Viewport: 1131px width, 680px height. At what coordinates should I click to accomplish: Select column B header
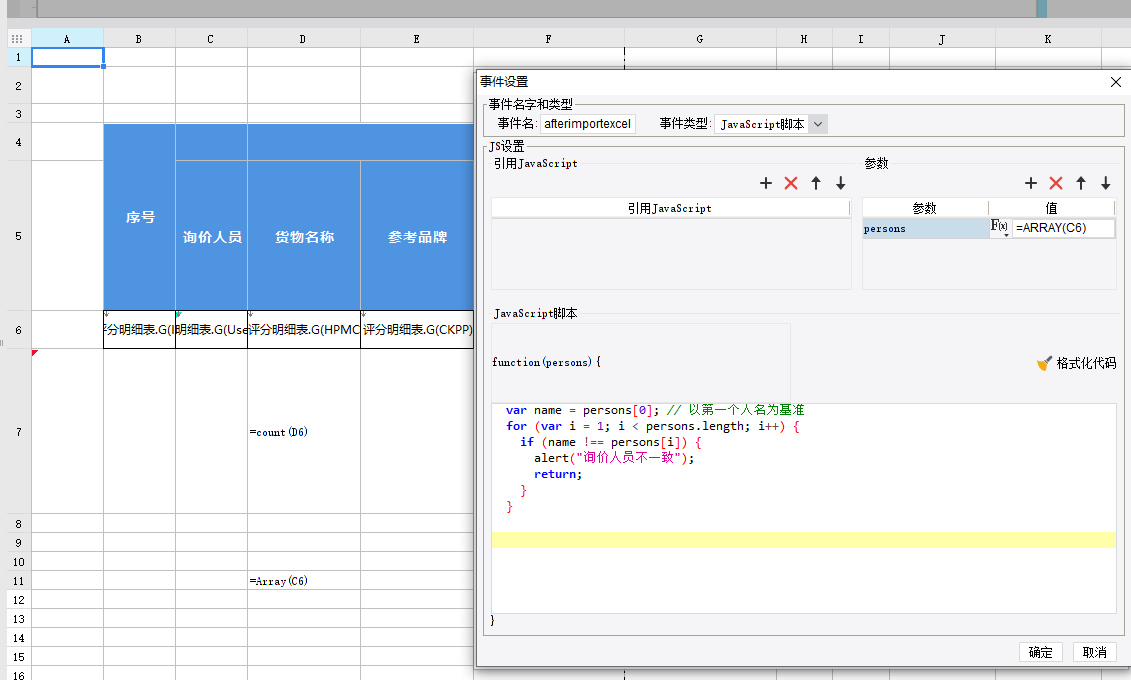(139, 39)
